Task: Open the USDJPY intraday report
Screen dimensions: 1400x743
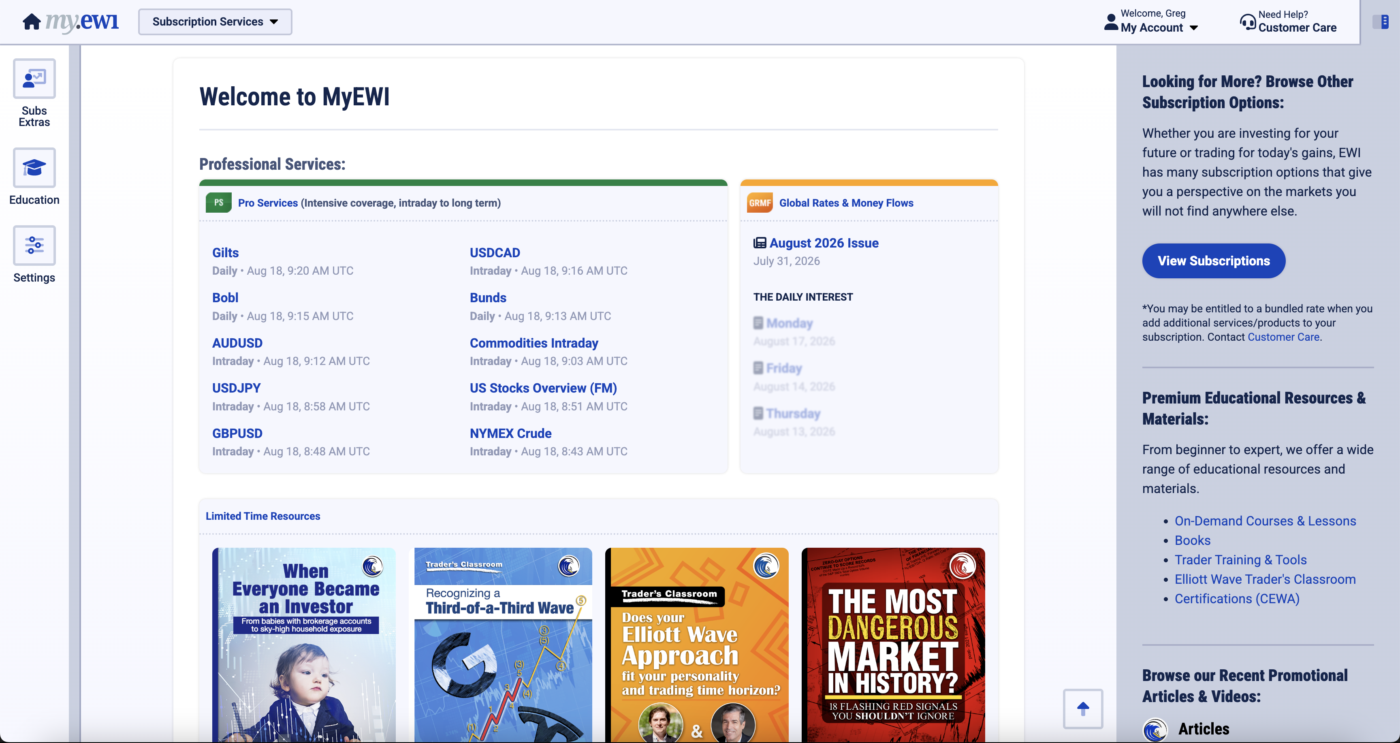Action: coord(236,388)
